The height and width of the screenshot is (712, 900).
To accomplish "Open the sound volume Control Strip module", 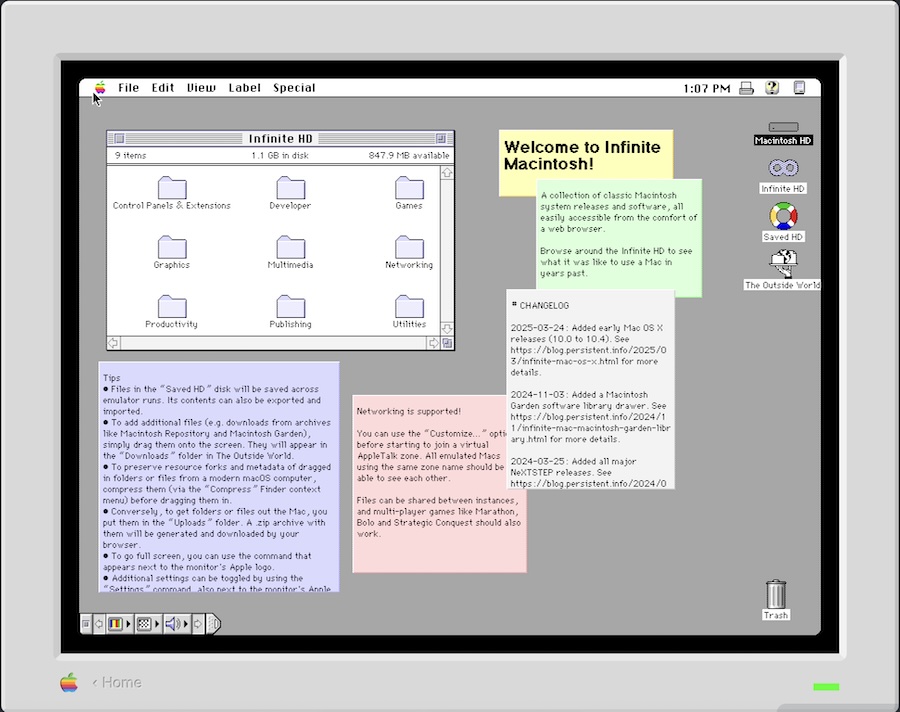I will (177, 624).
